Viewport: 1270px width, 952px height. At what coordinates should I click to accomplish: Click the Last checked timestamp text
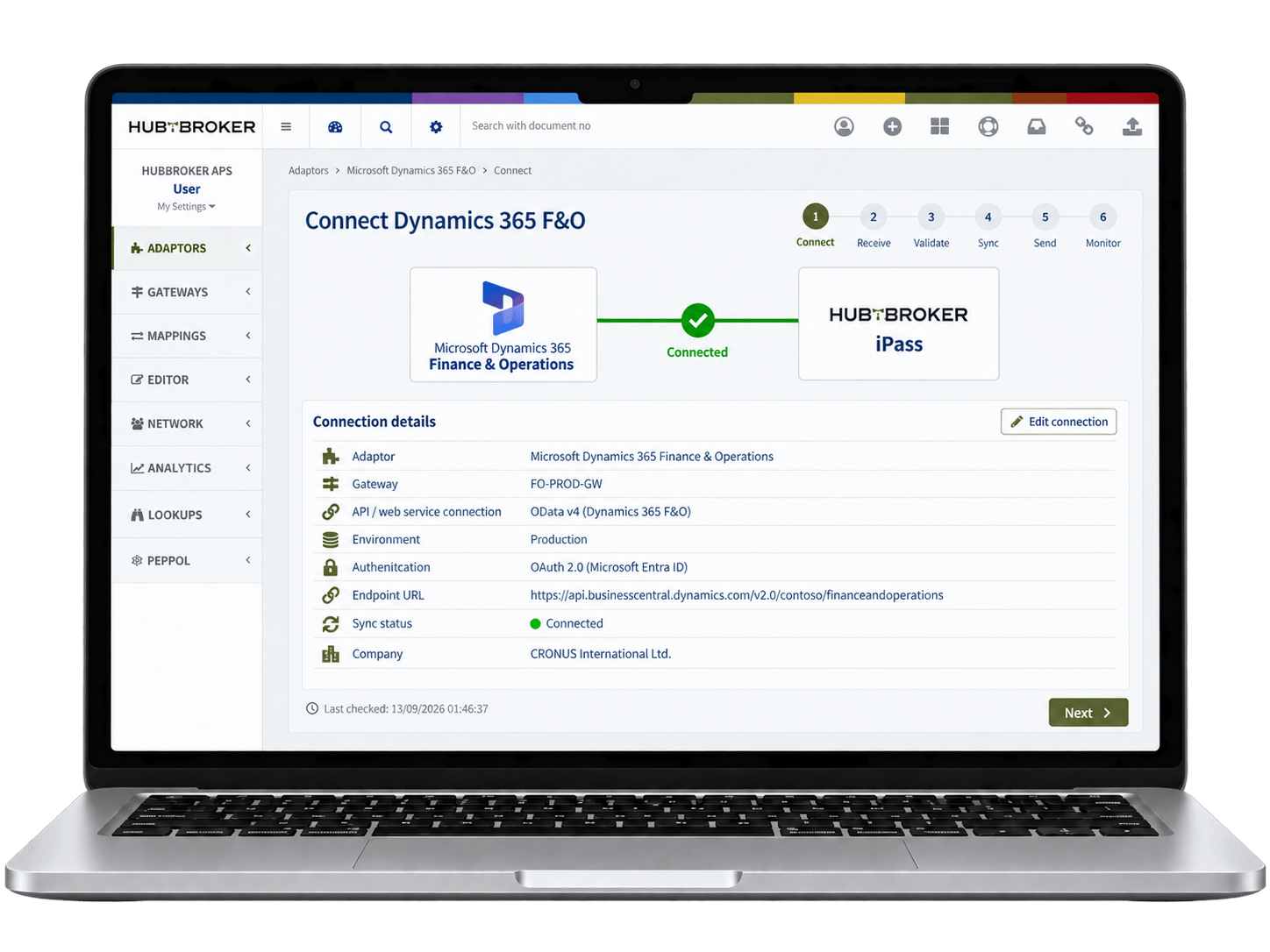pos(406,709)
